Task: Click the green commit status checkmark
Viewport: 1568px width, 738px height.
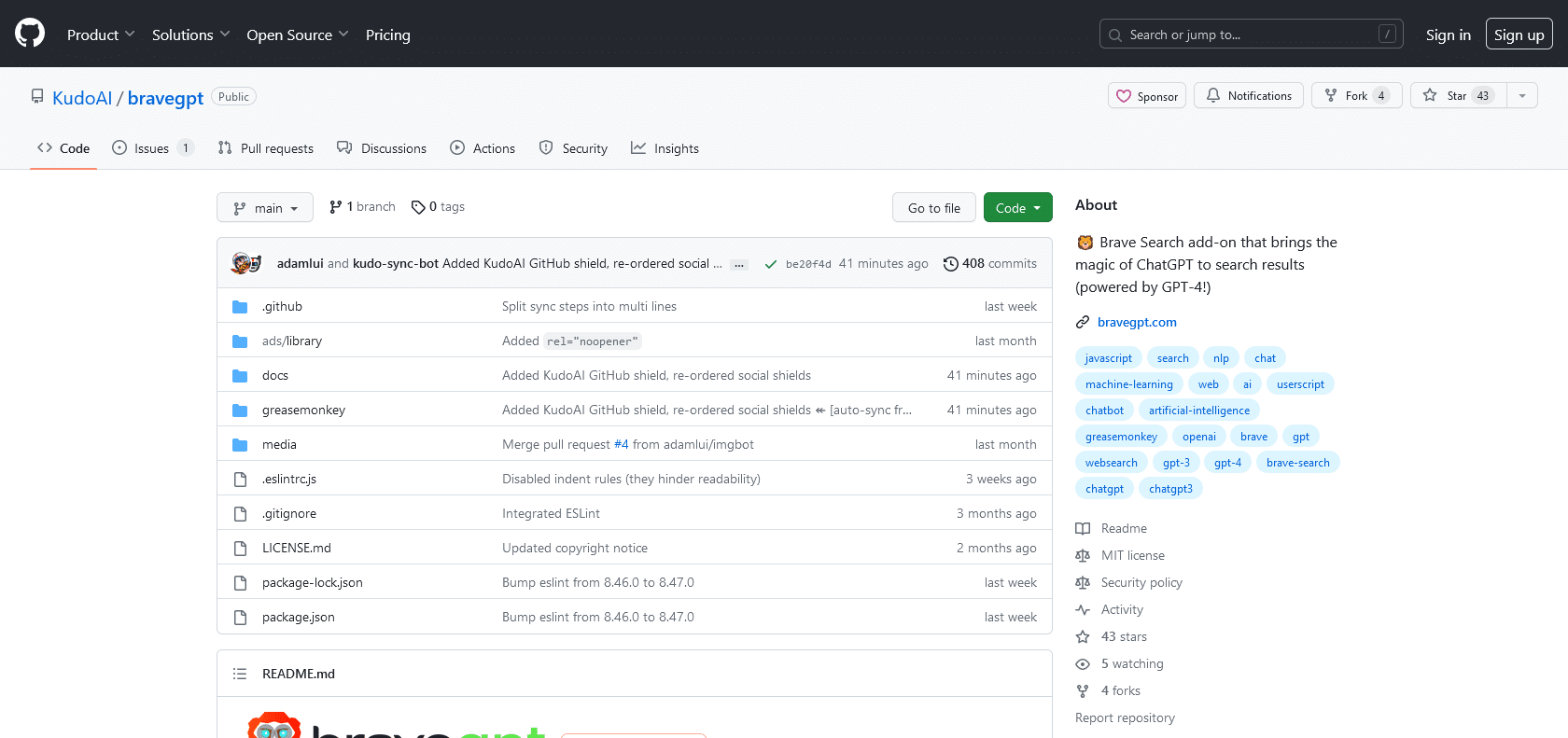Action: (x=771, y=264)
